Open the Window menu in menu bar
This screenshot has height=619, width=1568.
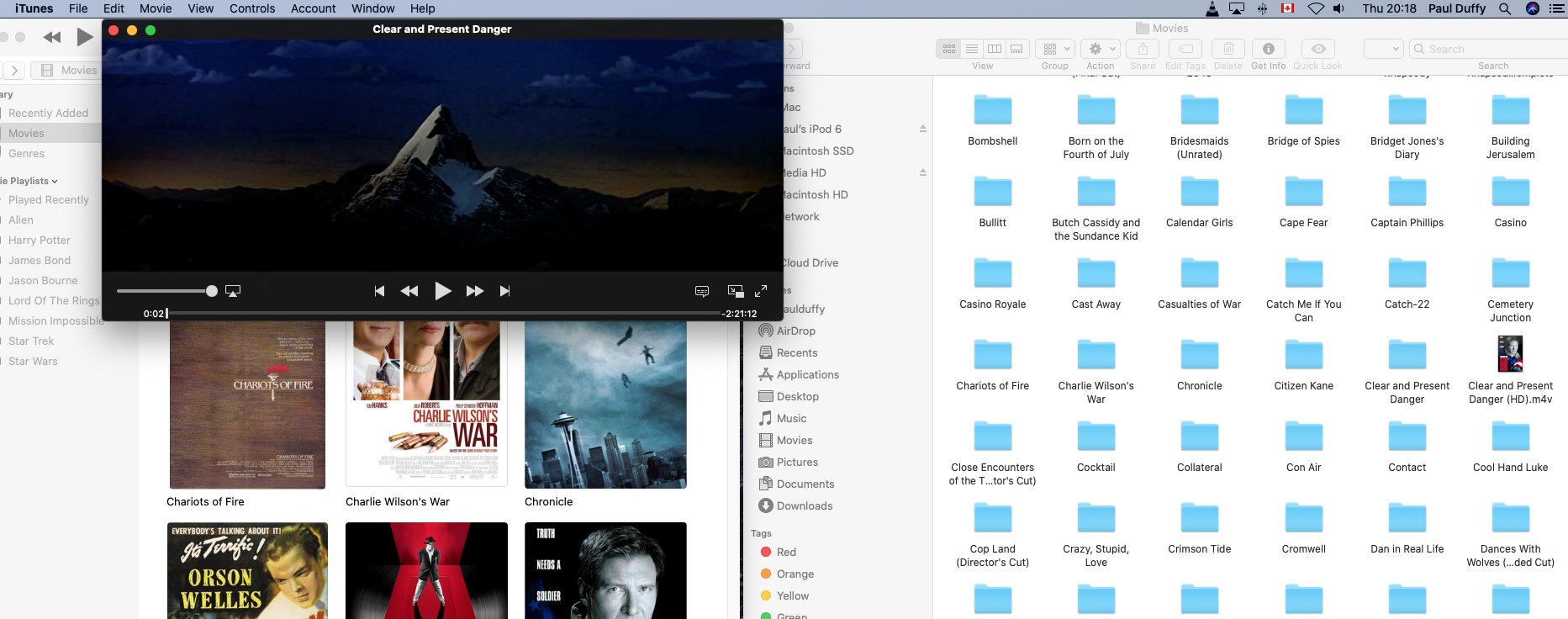coord(373,8)
